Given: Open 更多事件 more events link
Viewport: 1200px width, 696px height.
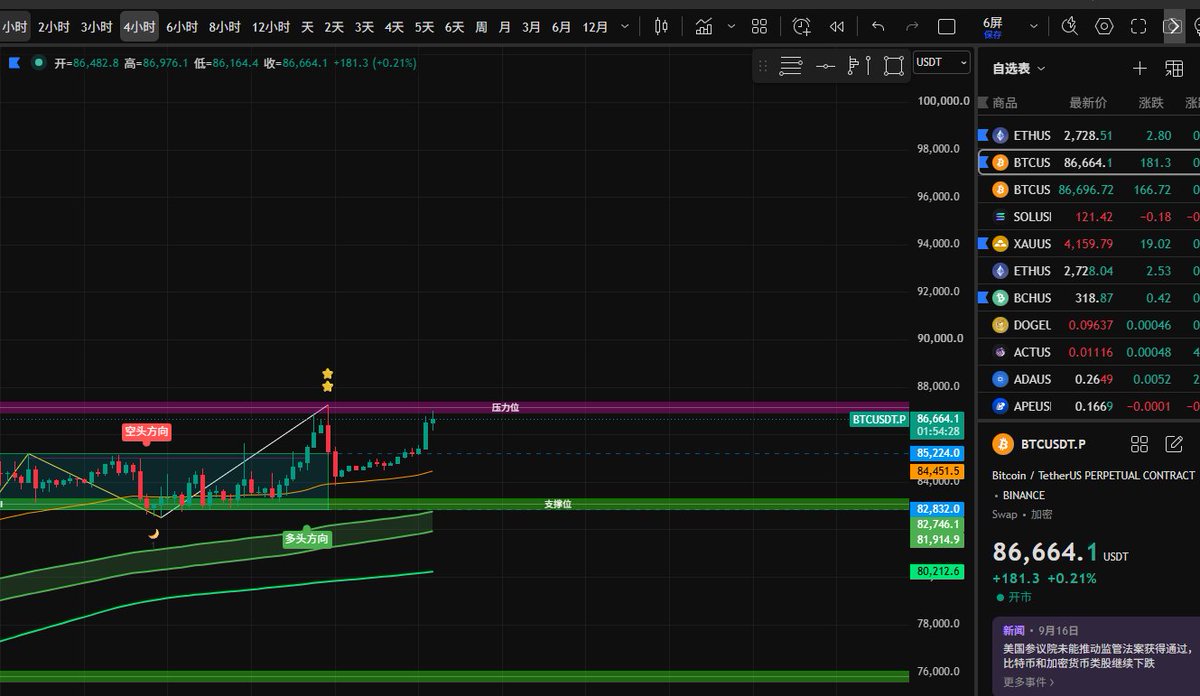Looking at the screenshot, I should click(1029, 682).
